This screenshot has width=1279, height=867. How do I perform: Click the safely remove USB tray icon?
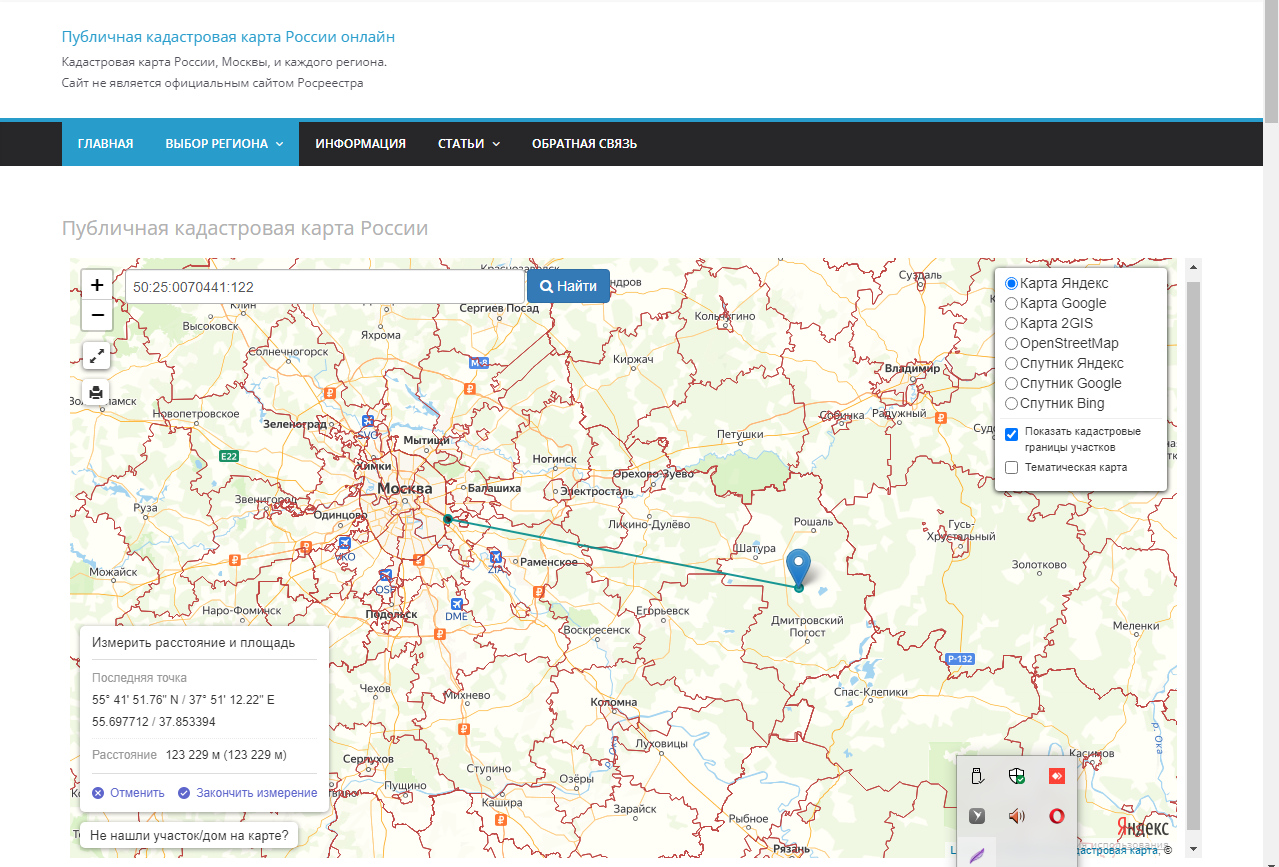(x=977, y=776)
